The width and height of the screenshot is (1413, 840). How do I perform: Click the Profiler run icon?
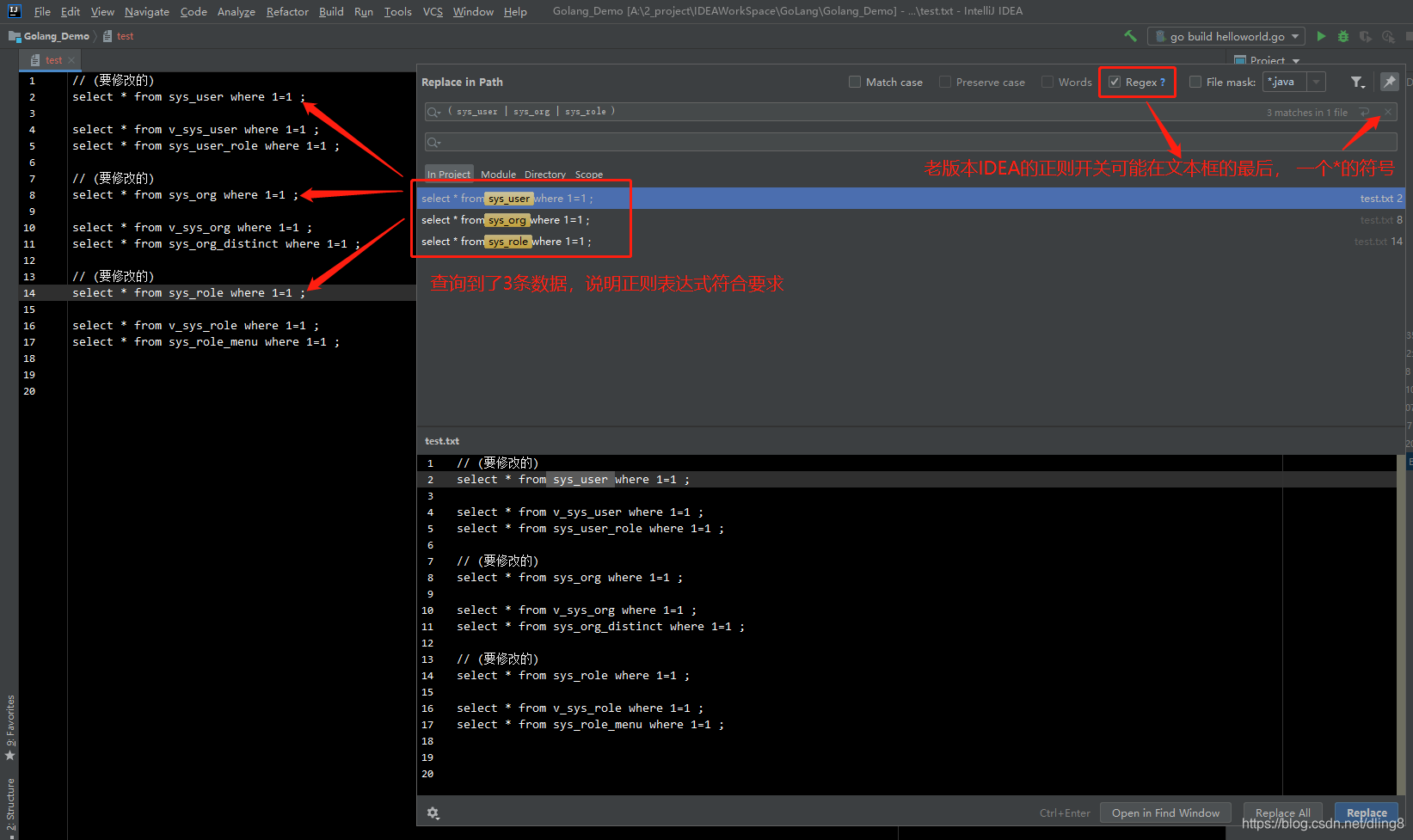pyautogui.click(x=1388, y=36)
